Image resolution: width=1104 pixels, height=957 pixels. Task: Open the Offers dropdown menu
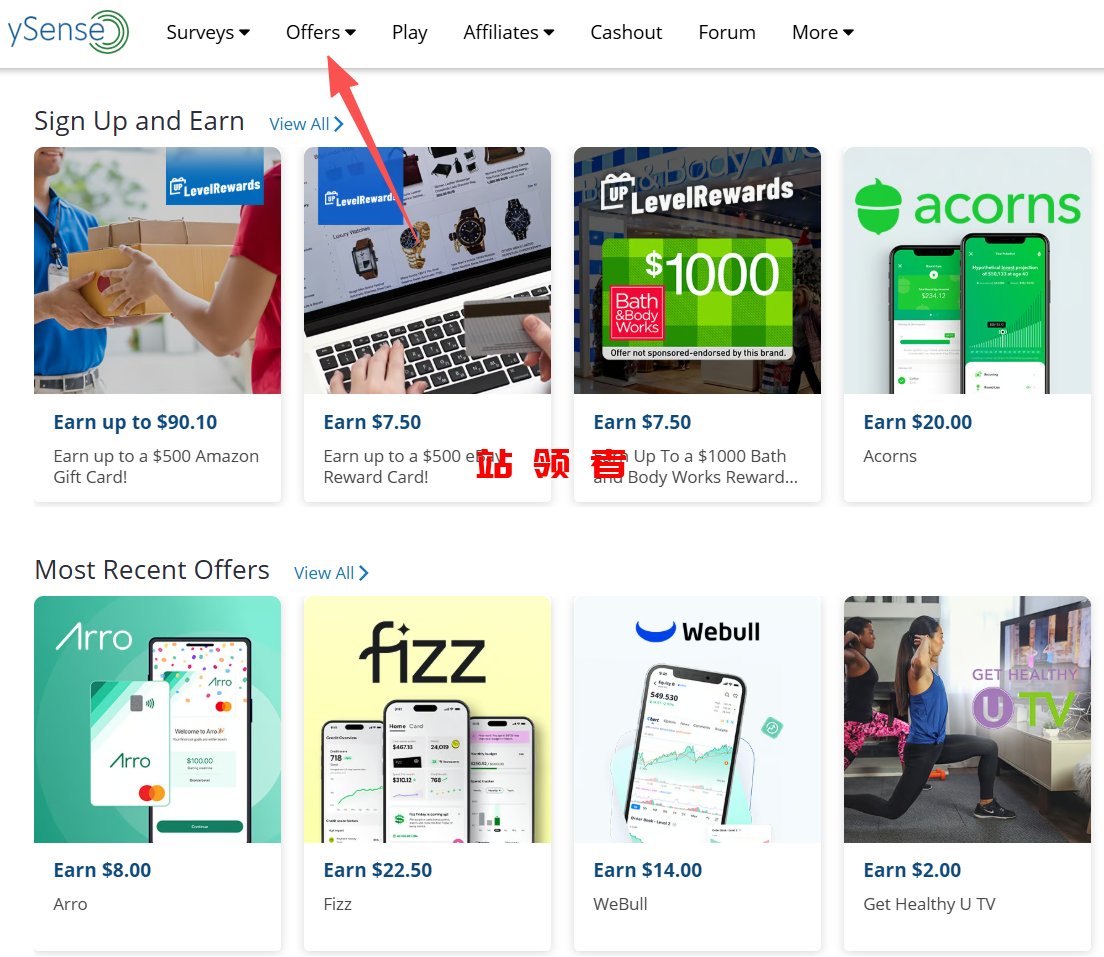(x=320, y=32)
